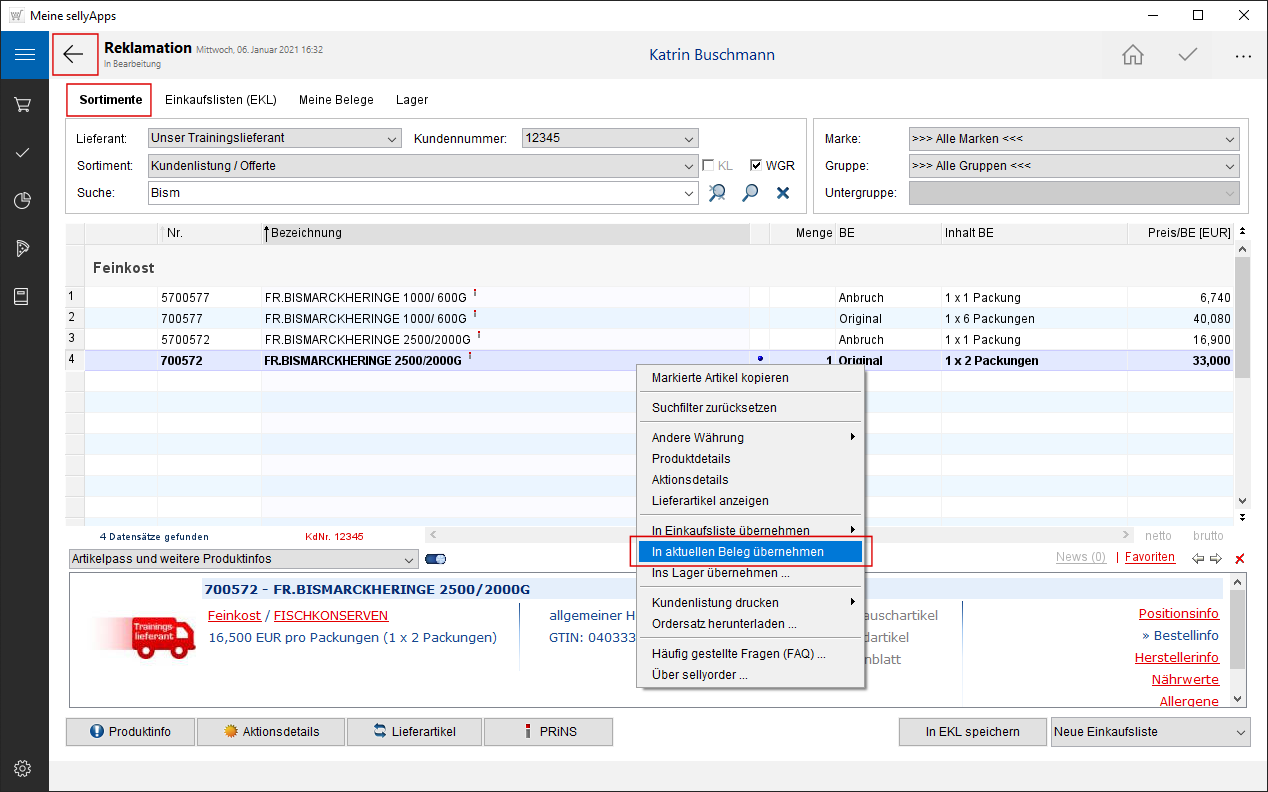Enable the KL checkbox

pos(708,166)
